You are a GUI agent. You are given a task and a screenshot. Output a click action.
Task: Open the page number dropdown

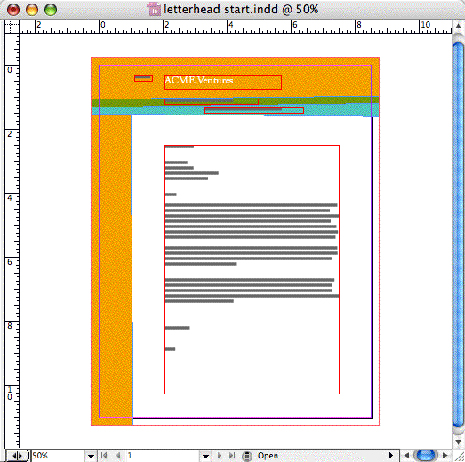point(206,456)
